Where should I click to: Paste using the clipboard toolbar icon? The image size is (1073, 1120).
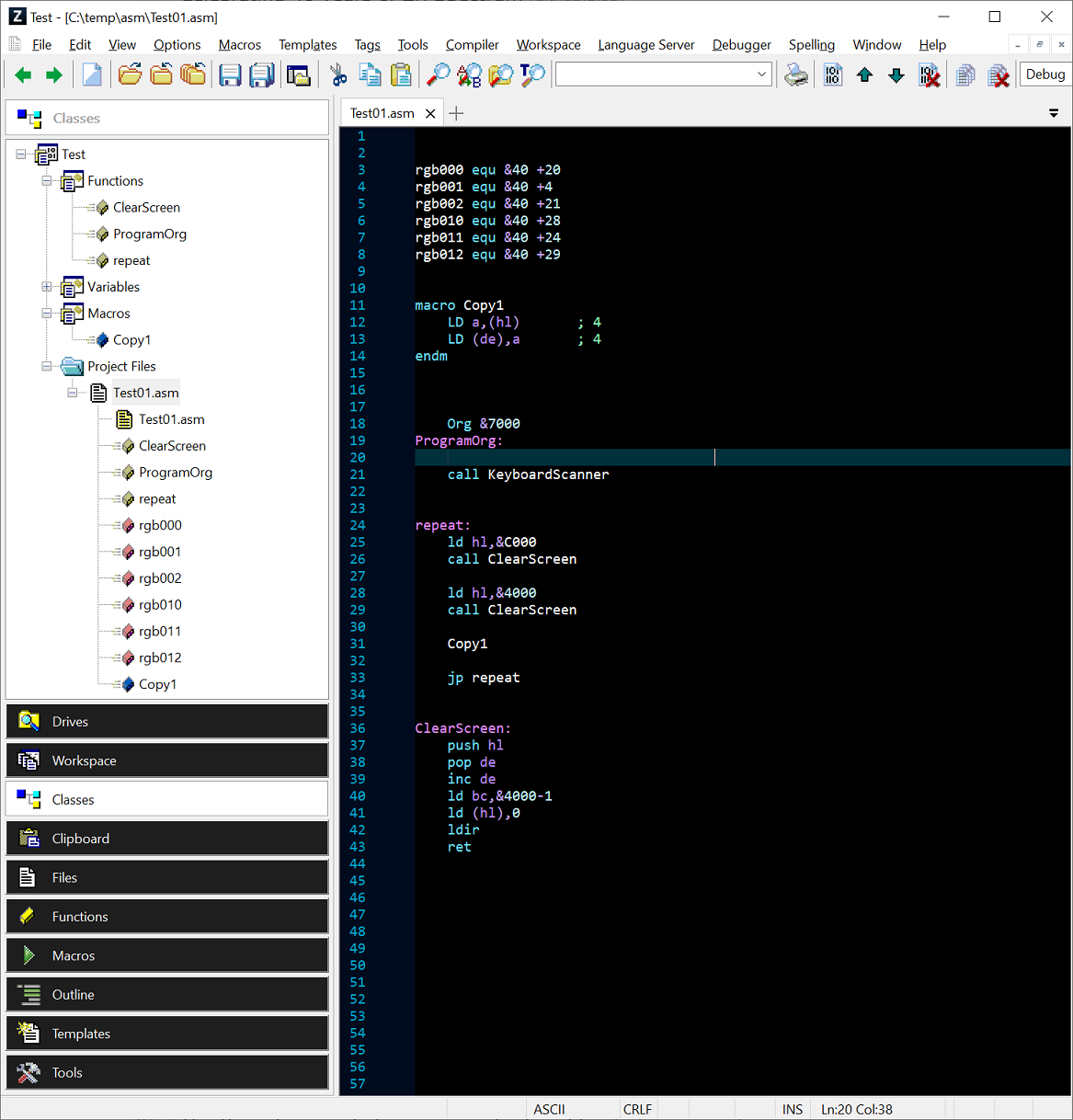coord(401,75)
